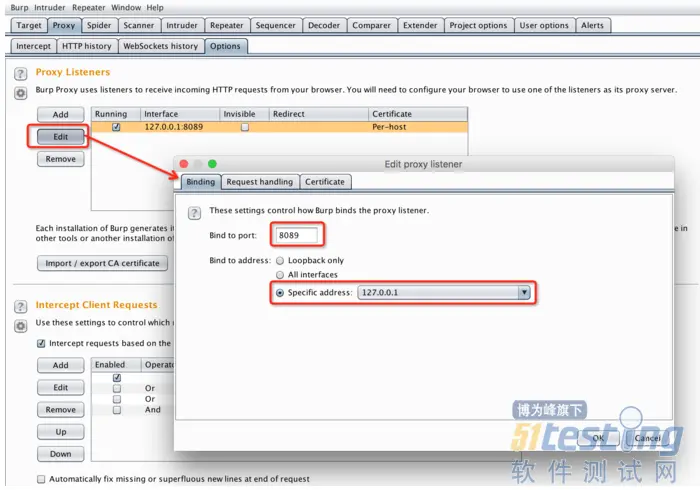Open the Certificate tab in dialog

pos(325,182)
